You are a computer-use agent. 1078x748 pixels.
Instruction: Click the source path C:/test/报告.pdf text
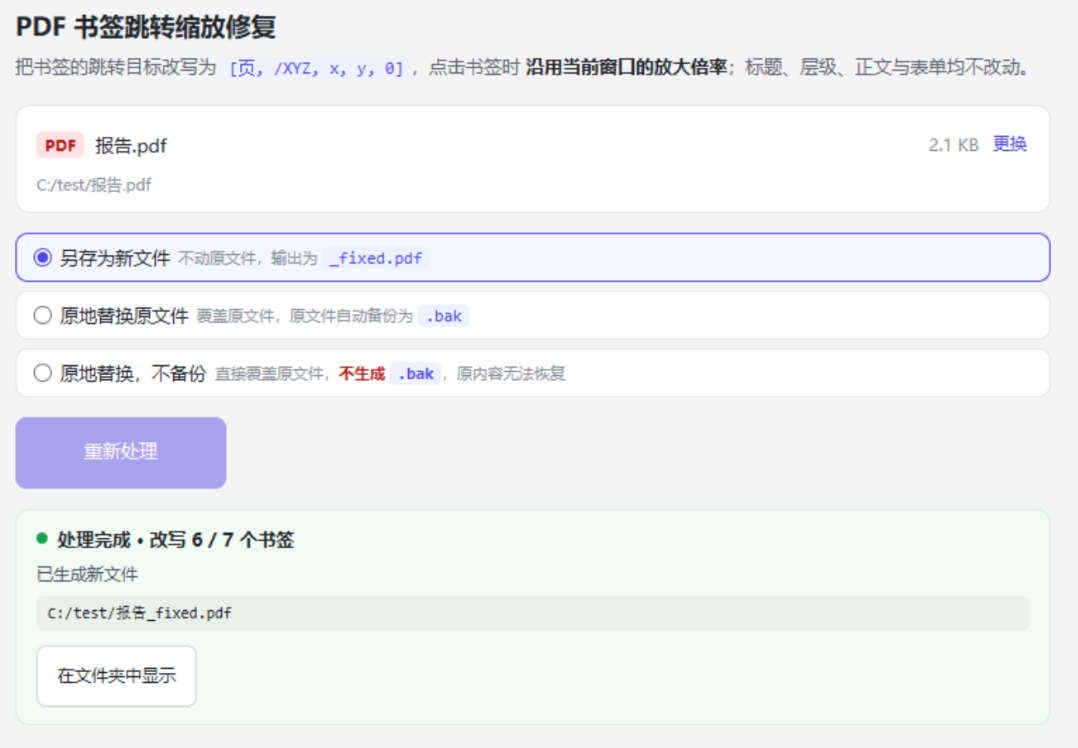point(94,185)
